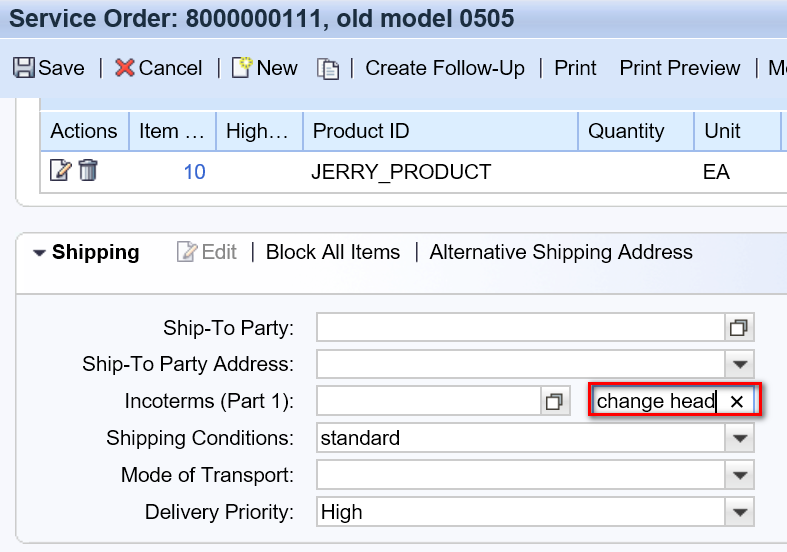
Task: Open item number 10 link
Action: click(195, 172)
